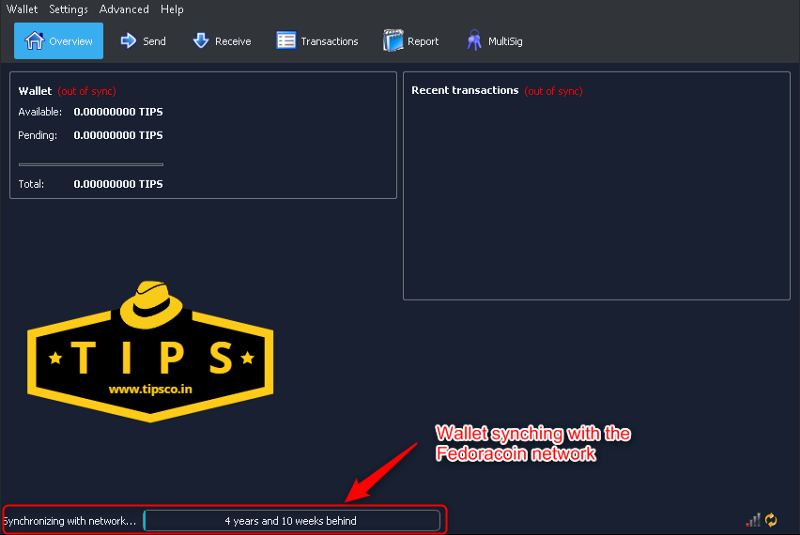The width and height of the screenshot is (800, 535).
Task: Open the Advanced menu
Action: [x=124, y=9]
